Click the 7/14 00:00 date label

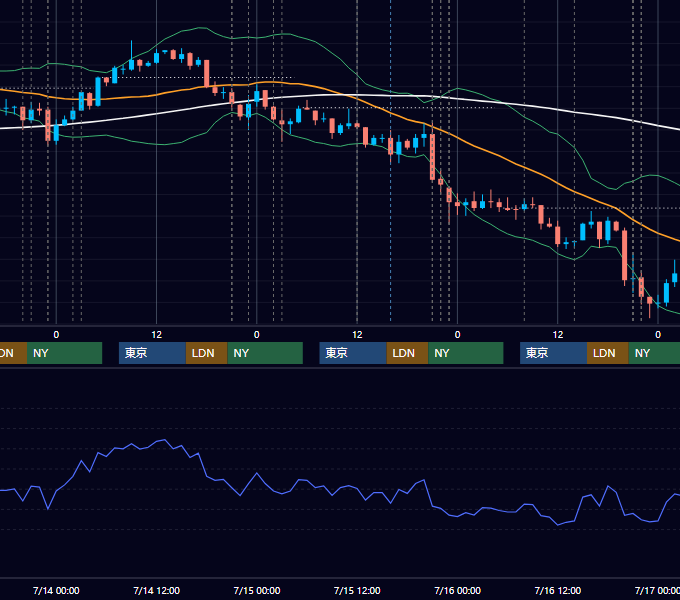(x=56, y=590)
